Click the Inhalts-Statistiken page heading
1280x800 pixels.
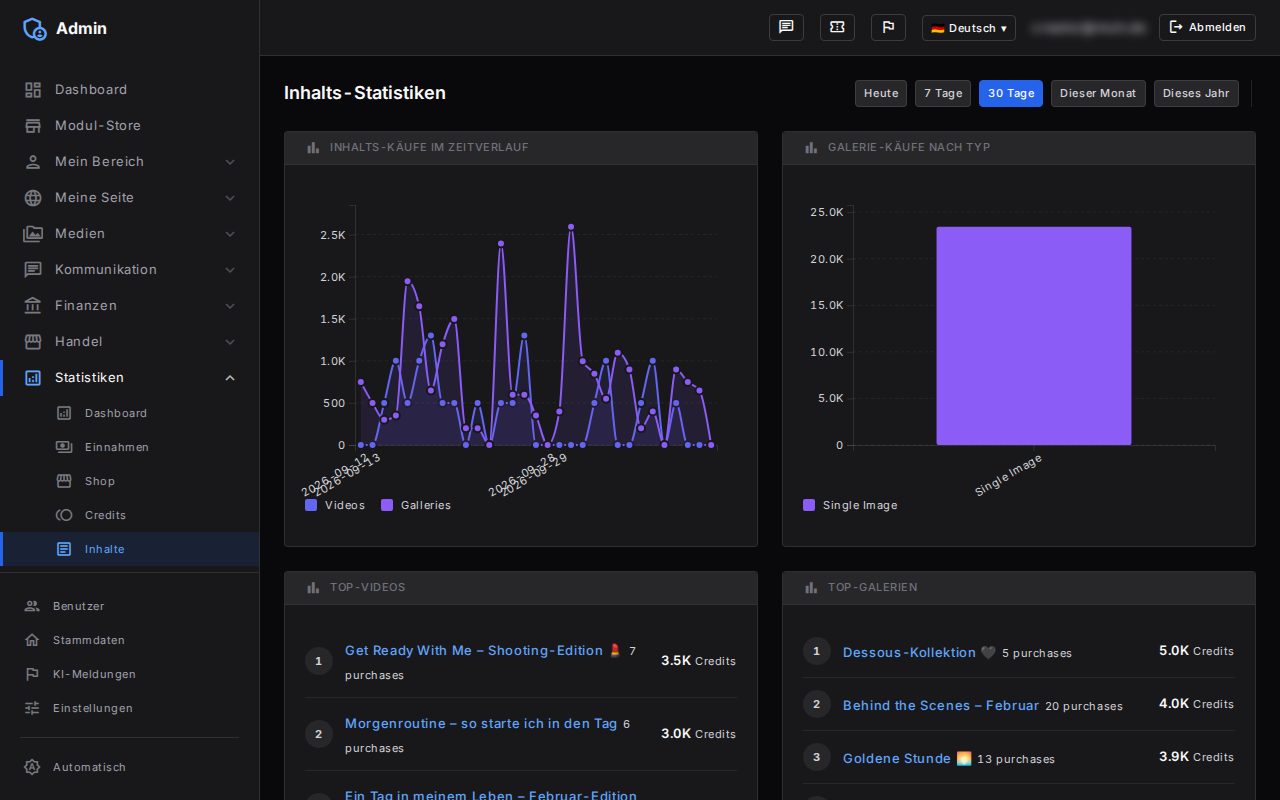coord(365,93)
